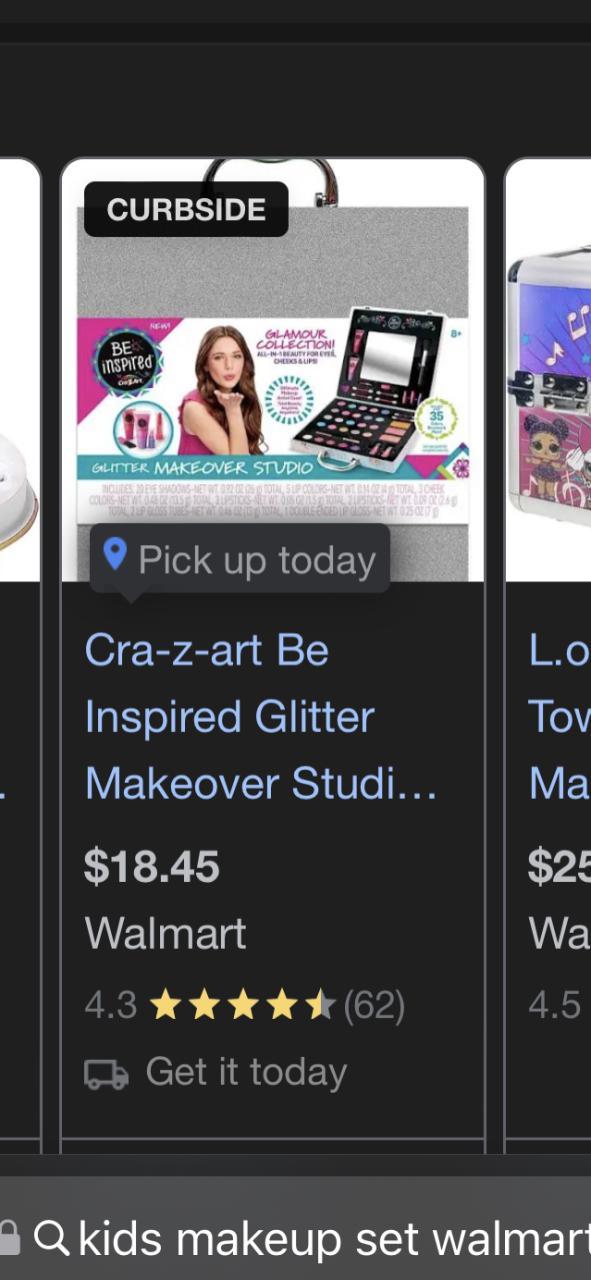This screenshot has height=1280, width=591.
Task: Tap the blue location pin icon
Action: [115, 555]
